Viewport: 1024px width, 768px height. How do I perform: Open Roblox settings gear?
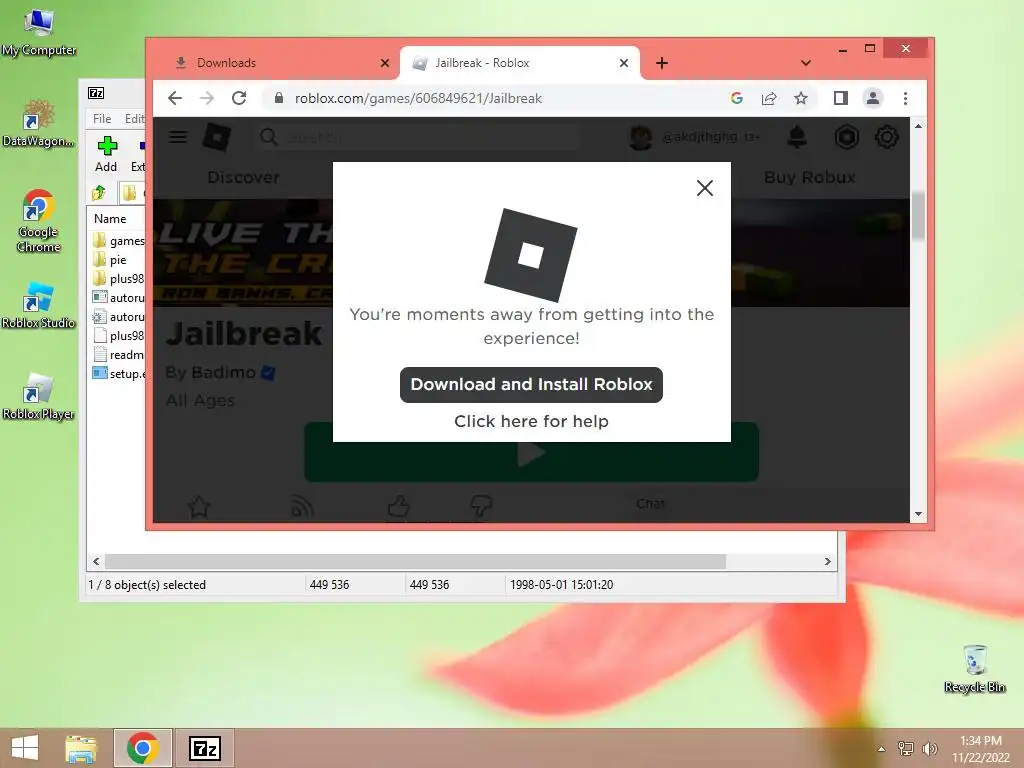point(886,137)
